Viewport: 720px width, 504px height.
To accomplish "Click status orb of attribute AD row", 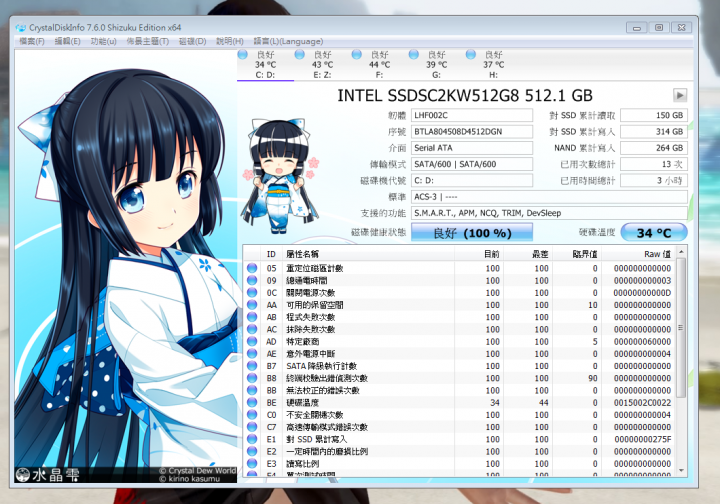I will click(x=252, y=342).
